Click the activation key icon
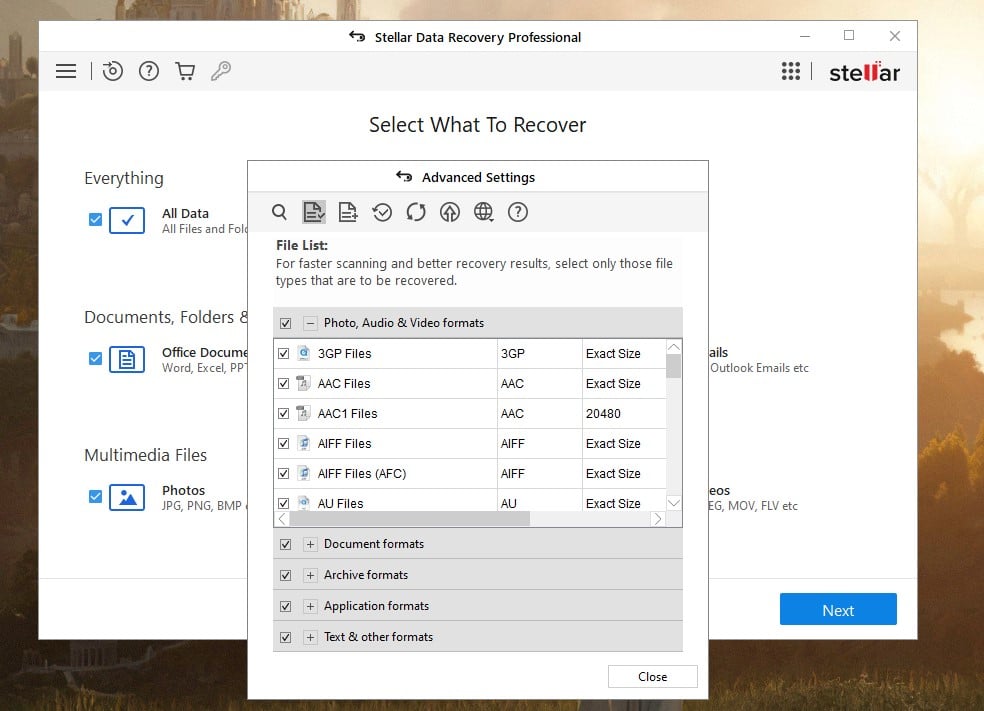 click(221, 71)
